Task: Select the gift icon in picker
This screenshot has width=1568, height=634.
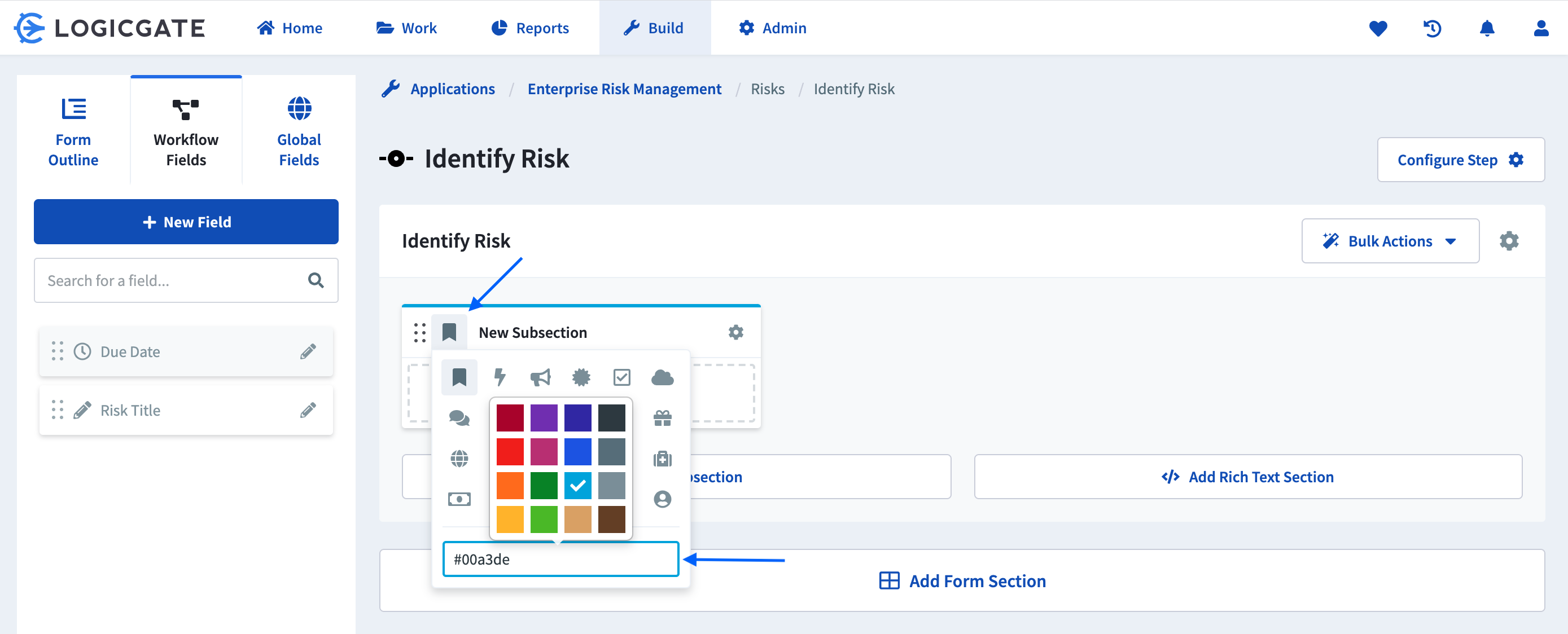Action: coord(662,418)
